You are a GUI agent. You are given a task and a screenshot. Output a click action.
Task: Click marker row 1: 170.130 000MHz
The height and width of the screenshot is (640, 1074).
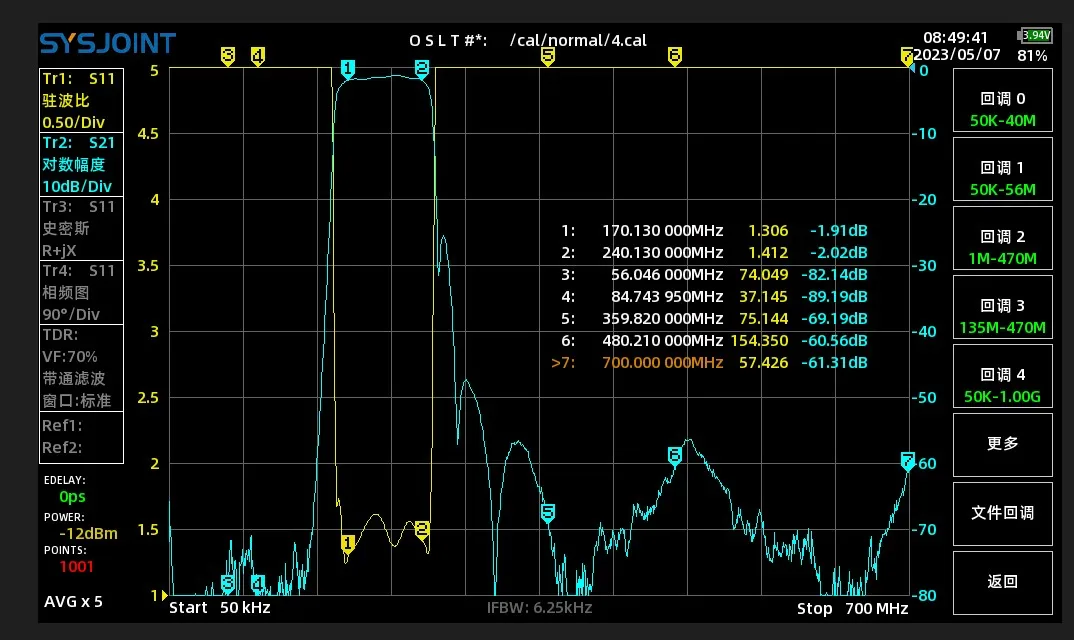(714, 231)
